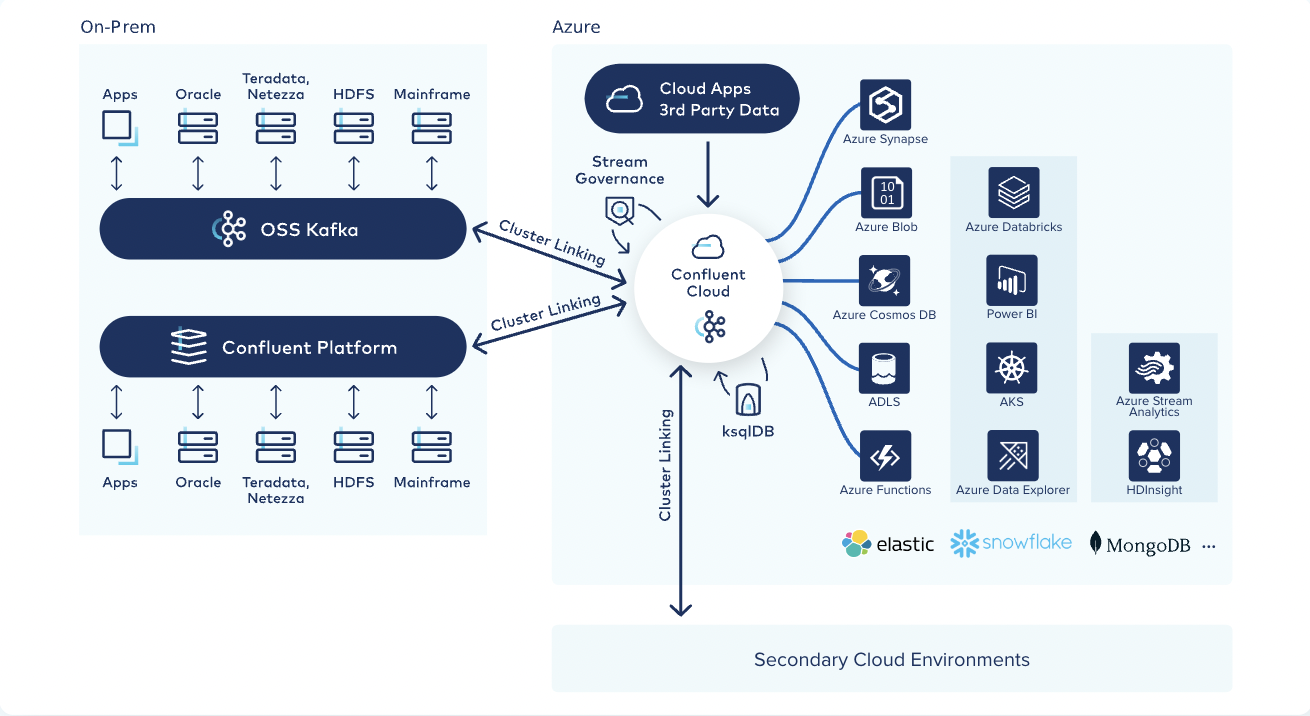The height and width of the screenshot is (716, 1310).
Task: Open Azure Cosmos DB
Action: pyautogui.click(x=886, y=279)
